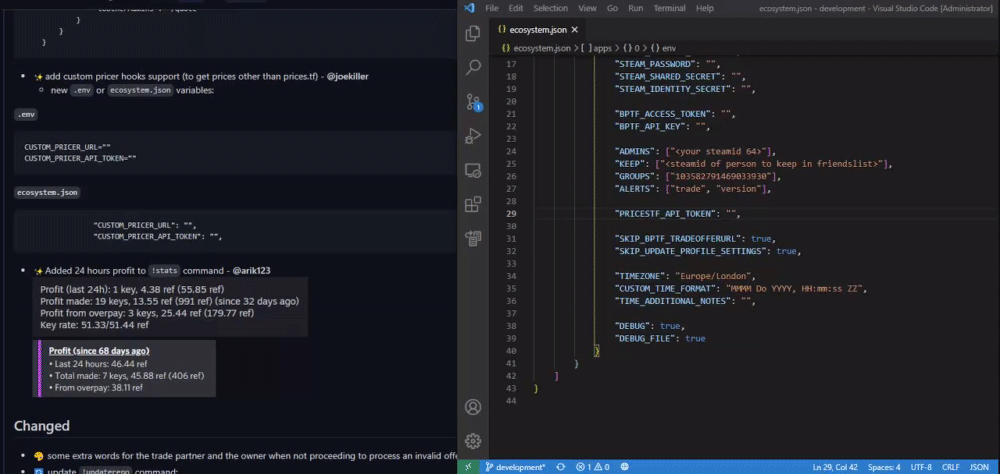Open the View menu

click(587, 8)
